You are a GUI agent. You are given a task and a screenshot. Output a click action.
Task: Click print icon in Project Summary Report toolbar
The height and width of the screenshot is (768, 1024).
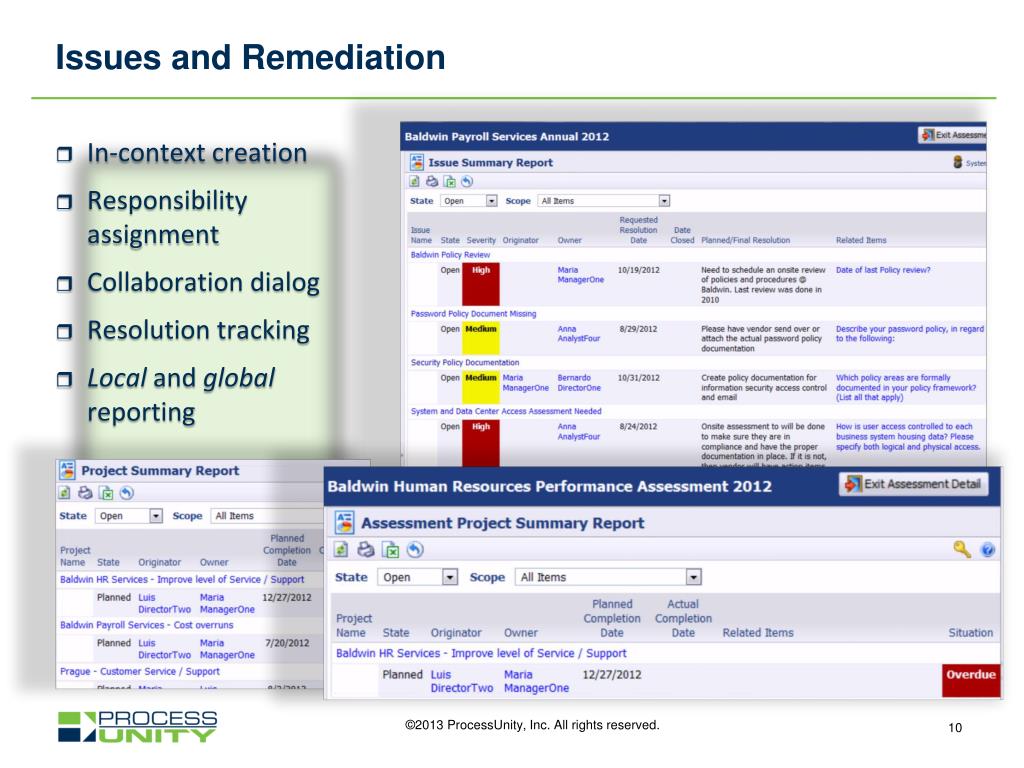86,493
